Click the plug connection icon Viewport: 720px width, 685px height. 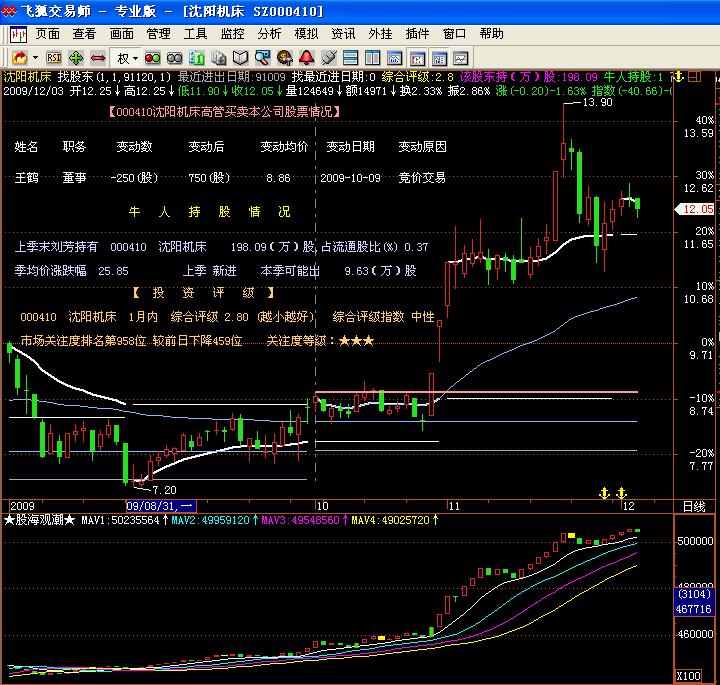coord(328,58)
